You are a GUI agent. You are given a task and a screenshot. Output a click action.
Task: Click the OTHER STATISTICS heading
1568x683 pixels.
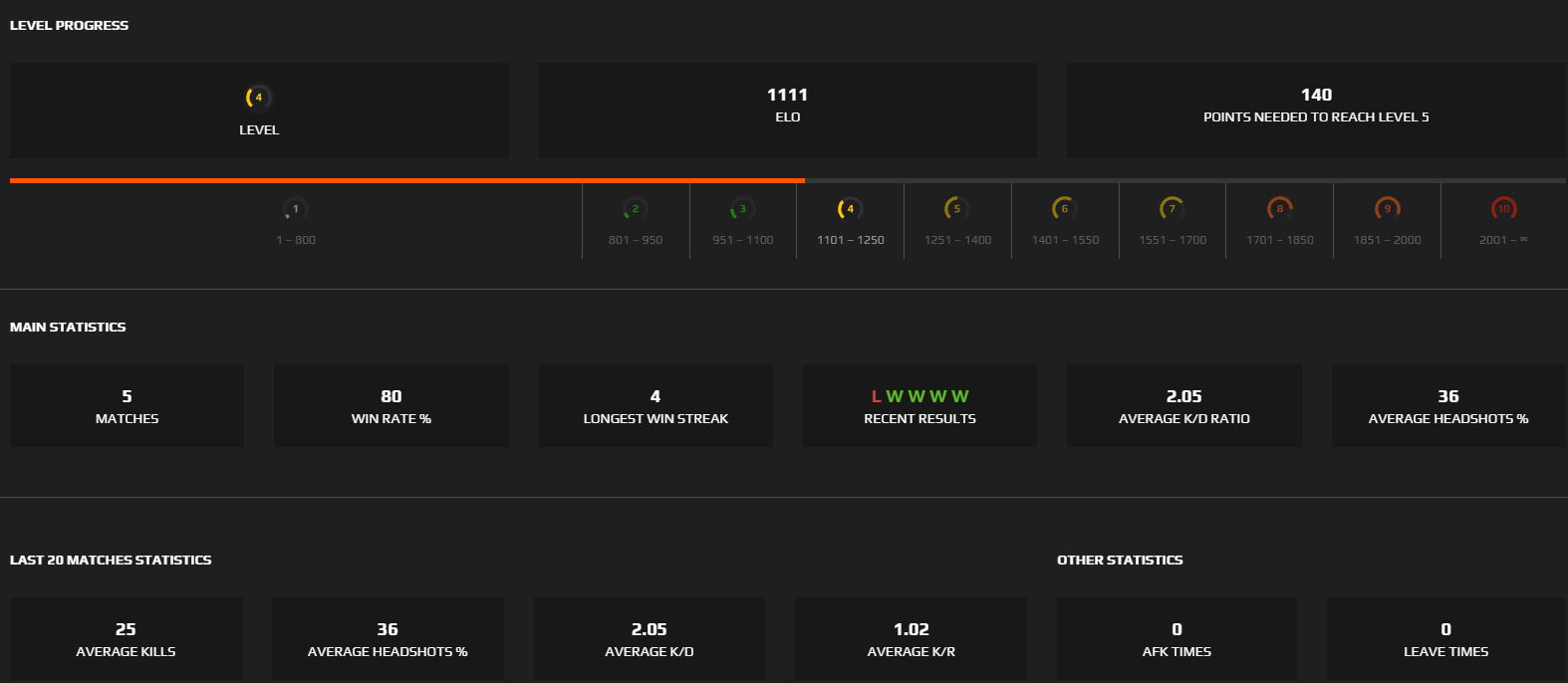[1120, 561]
